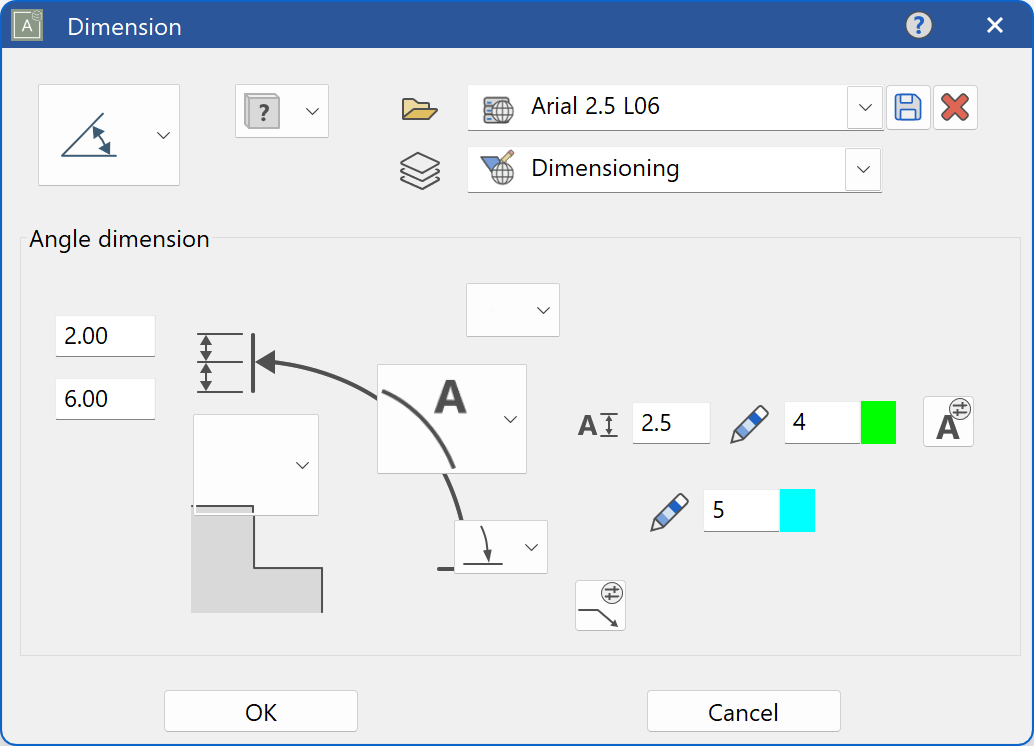Click the leader line adjustment icon below the angle dropdown

tap(600, 605)
